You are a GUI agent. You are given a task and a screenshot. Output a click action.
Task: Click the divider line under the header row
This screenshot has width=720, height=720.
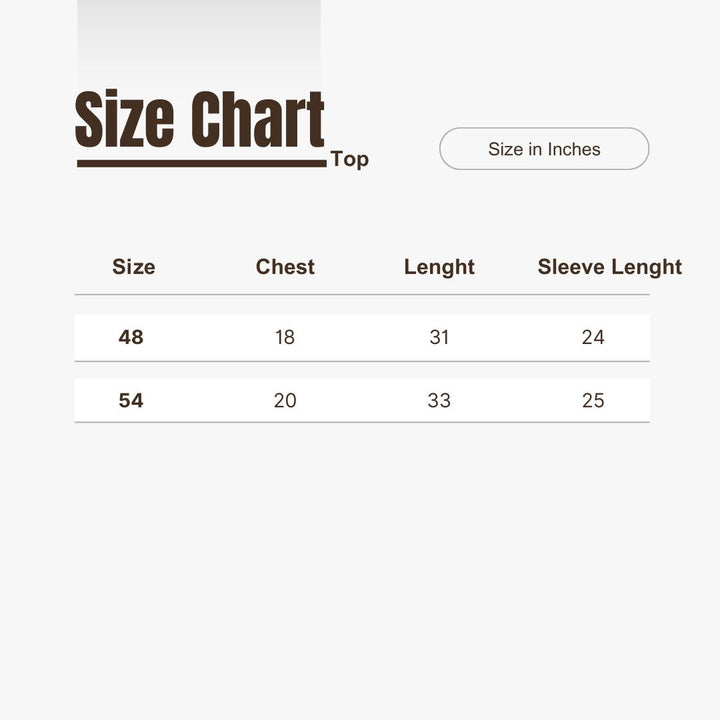[x=361, y=295]
